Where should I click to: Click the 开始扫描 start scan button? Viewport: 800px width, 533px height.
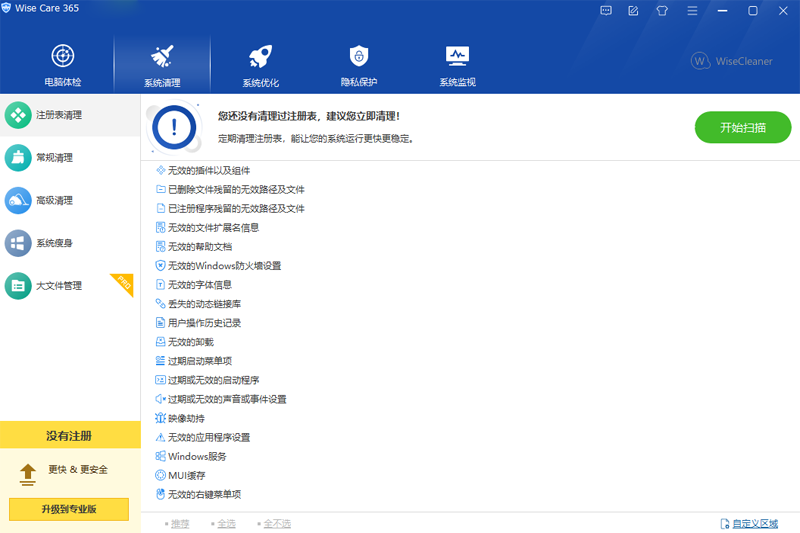click(742, 128)
